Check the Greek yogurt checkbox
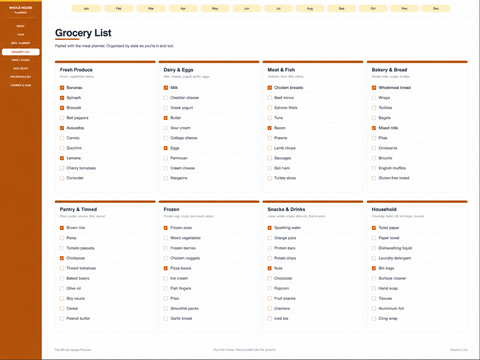The height and width of the screenshot is (360, 480). pyautogui.click(x=166, y=108)
